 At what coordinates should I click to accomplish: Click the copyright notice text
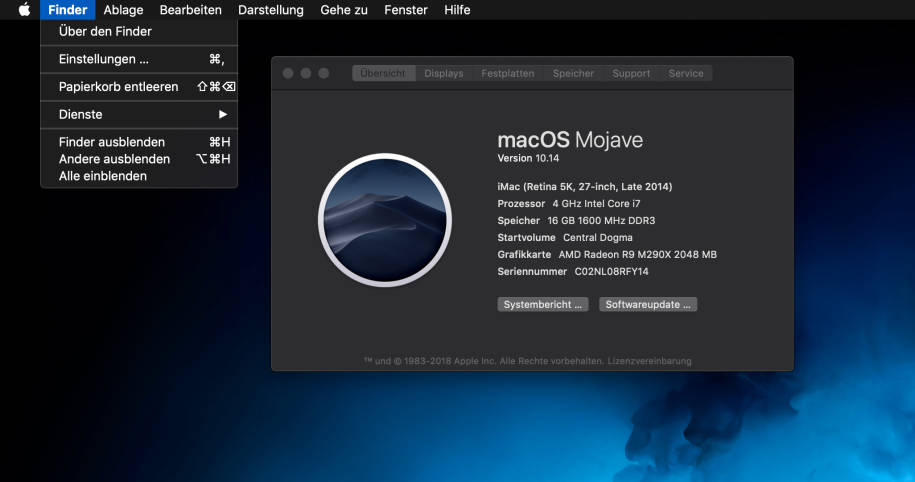483,361
